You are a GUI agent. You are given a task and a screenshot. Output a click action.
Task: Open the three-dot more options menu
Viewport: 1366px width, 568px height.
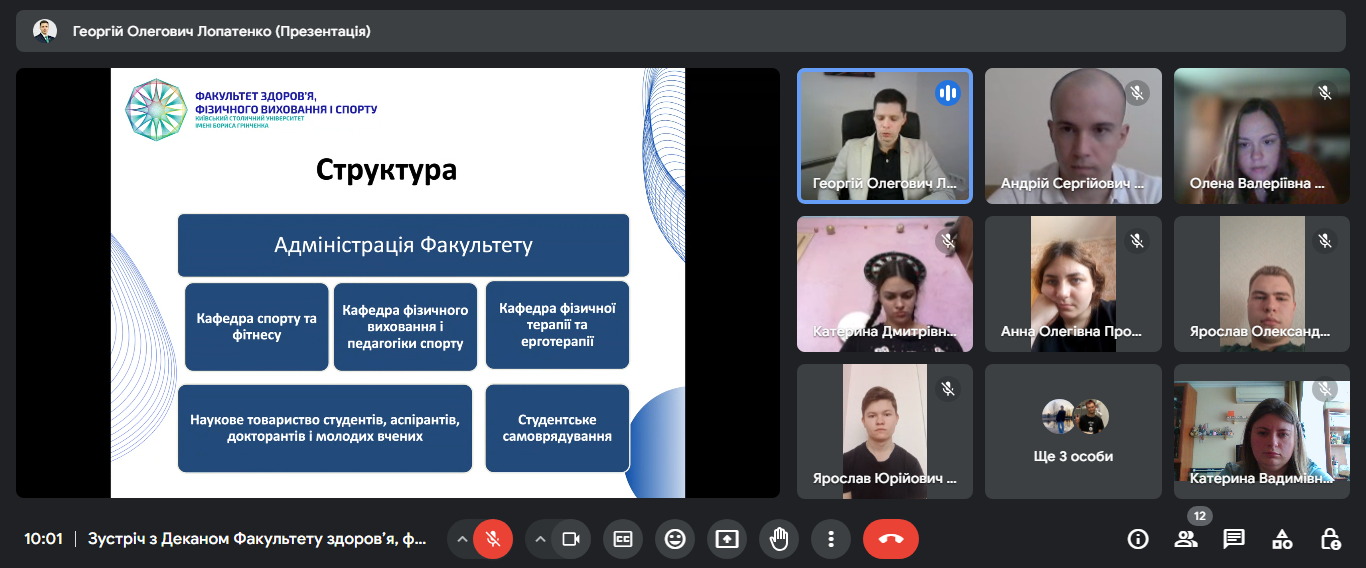tap(831, 539)
